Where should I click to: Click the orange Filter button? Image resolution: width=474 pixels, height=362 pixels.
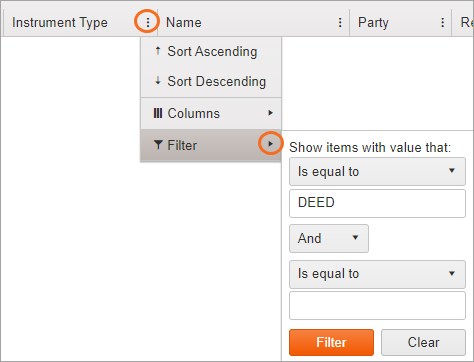(331, 342)
